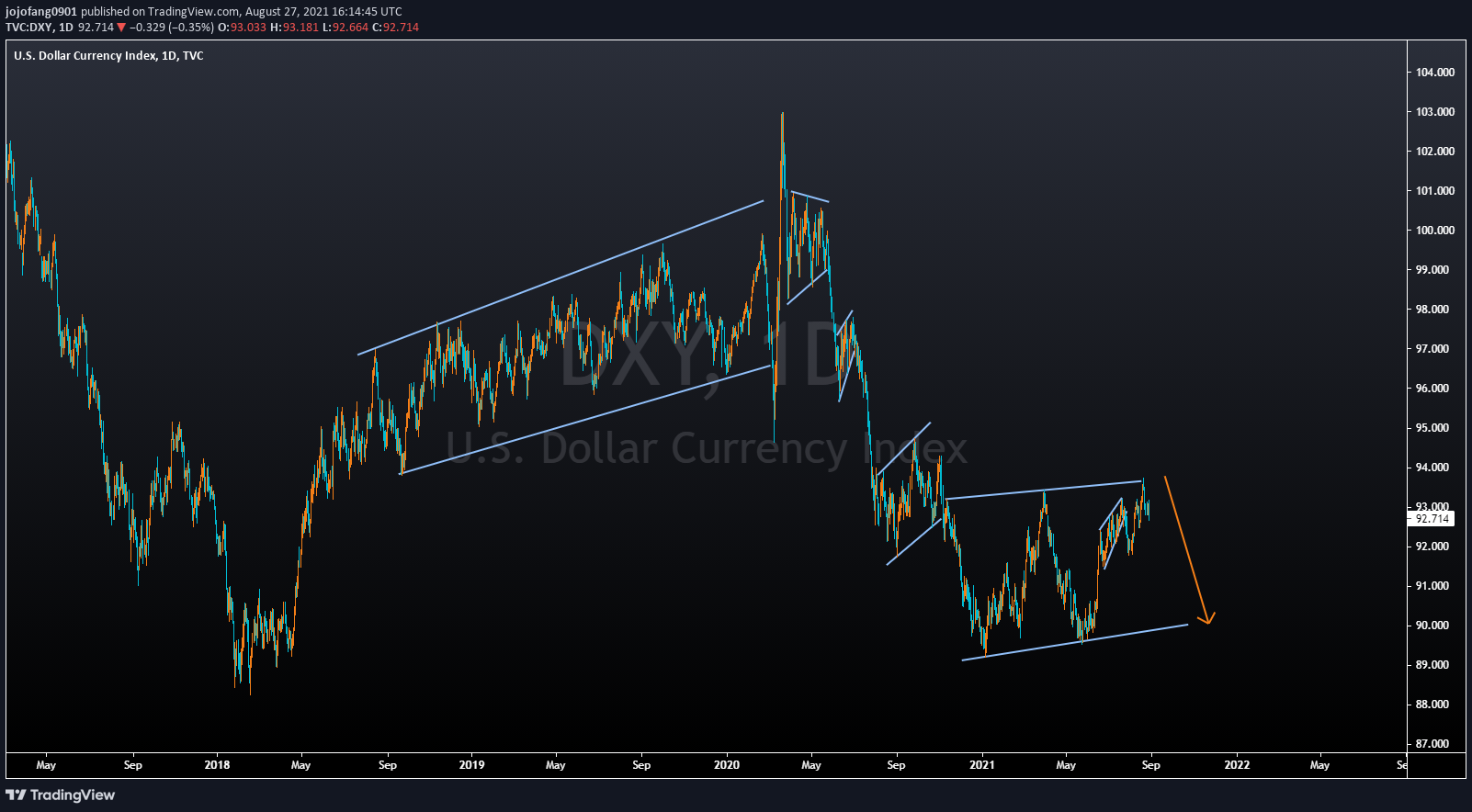This screenshot has width=1472, height=812.
Task: Click the 100.000 price axis label
Action: tap(1434, 231)
